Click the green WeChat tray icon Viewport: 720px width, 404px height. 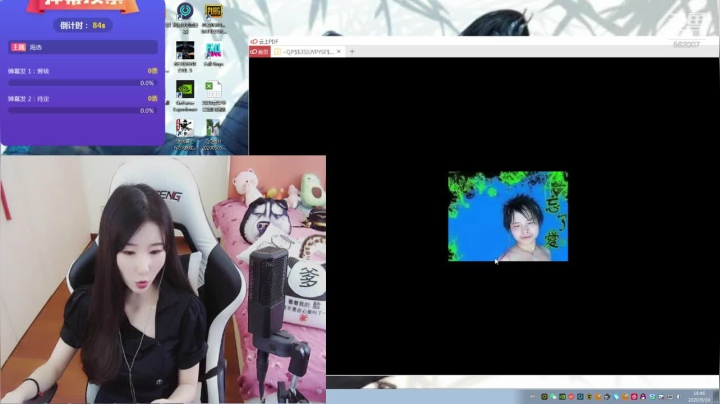pos(553,397)
